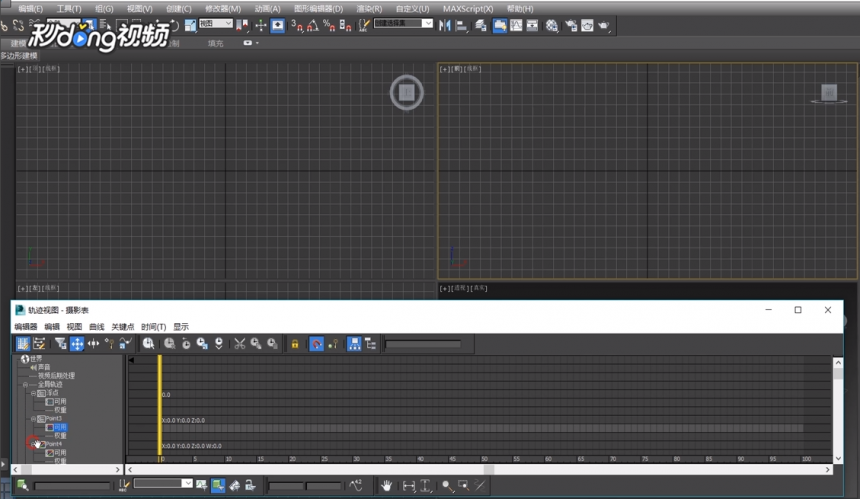
Task: Click the yellow time slider bar
Action: (x=160, y=406)
